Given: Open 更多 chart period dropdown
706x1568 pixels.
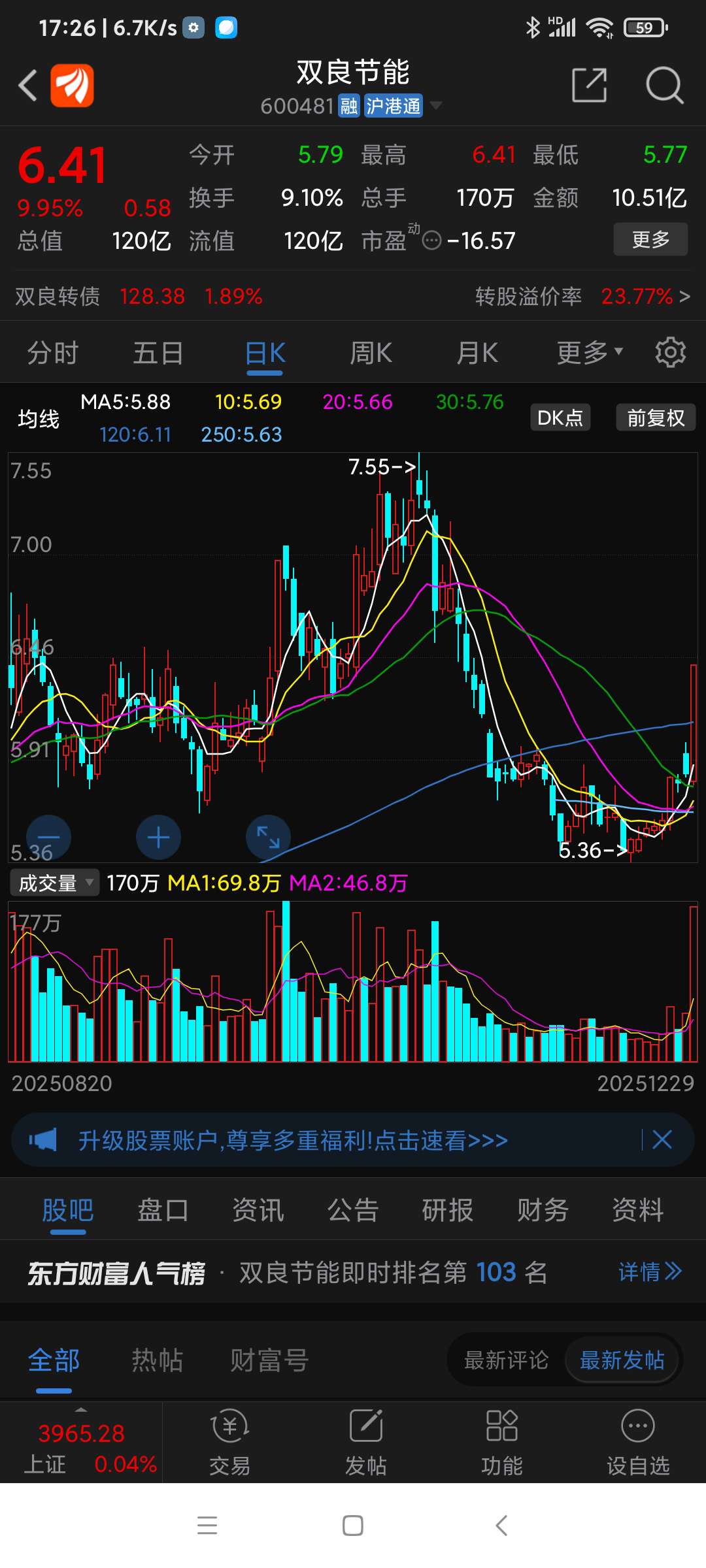Looking at the screenshot, I should (590, 353).
